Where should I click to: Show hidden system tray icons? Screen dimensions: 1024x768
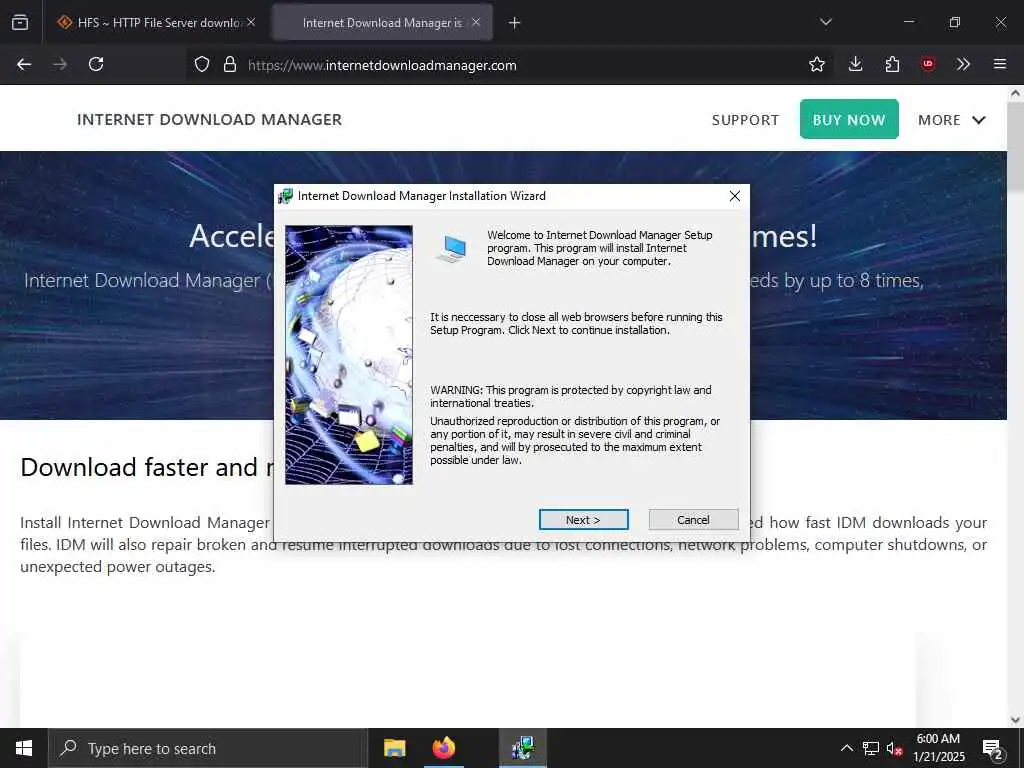pyautogui.click(x=846, y=748)
